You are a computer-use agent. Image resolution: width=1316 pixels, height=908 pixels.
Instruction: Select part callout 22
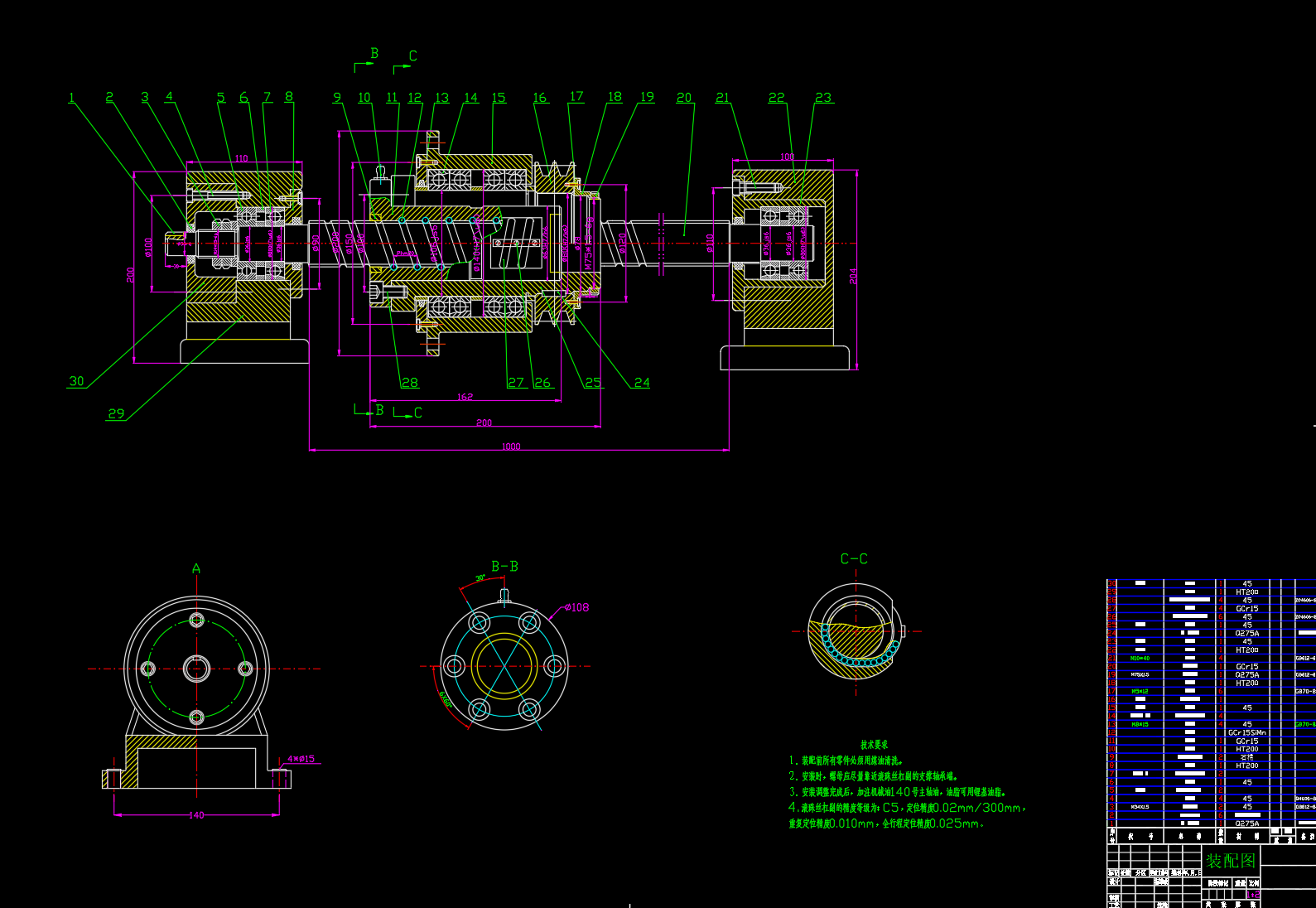[776, 98]
